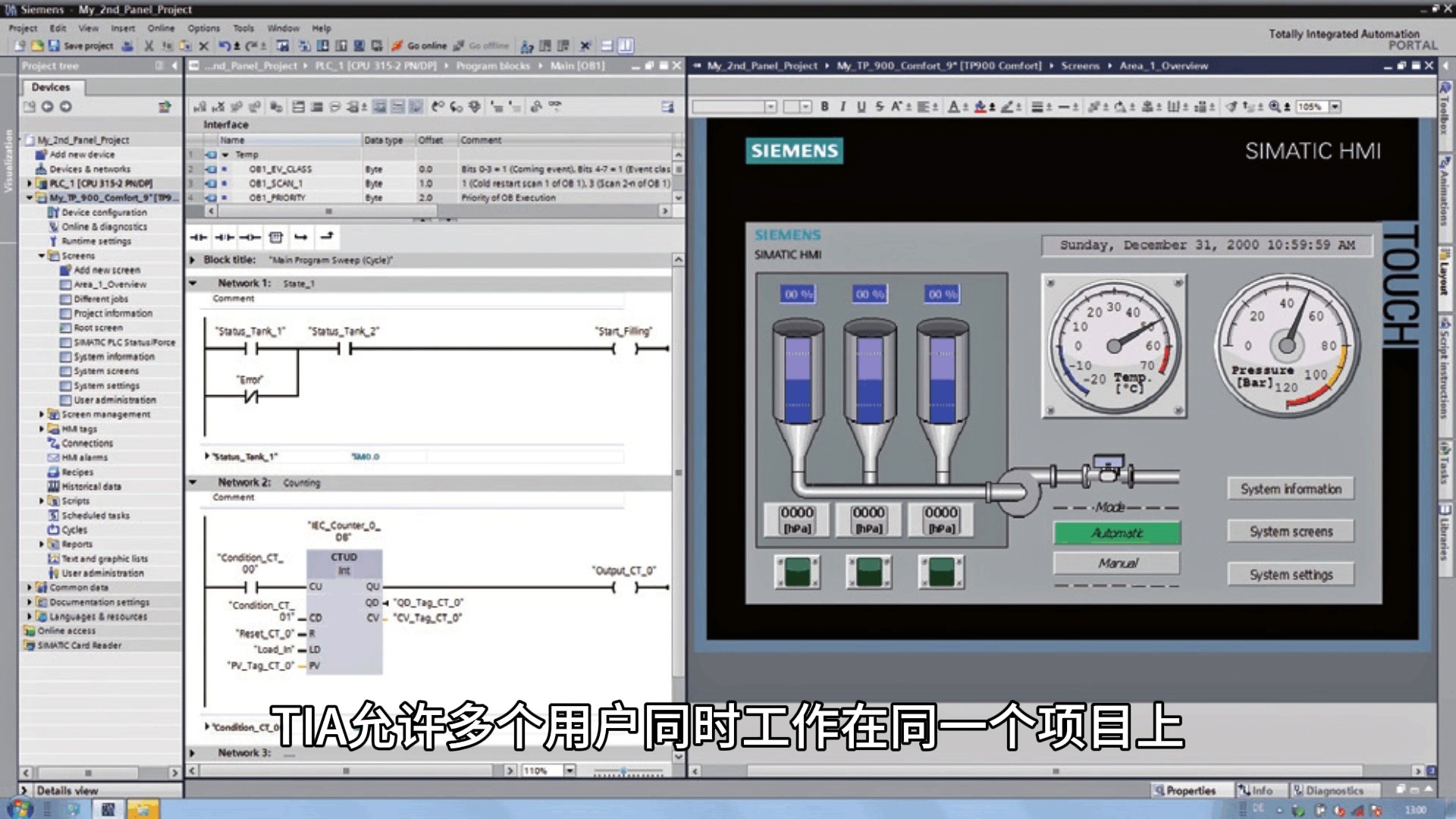Image resolution: width=1456 pixels, height=819 pixels.
Task: Click the split editor vertically icon
Action: click(626, 45)
